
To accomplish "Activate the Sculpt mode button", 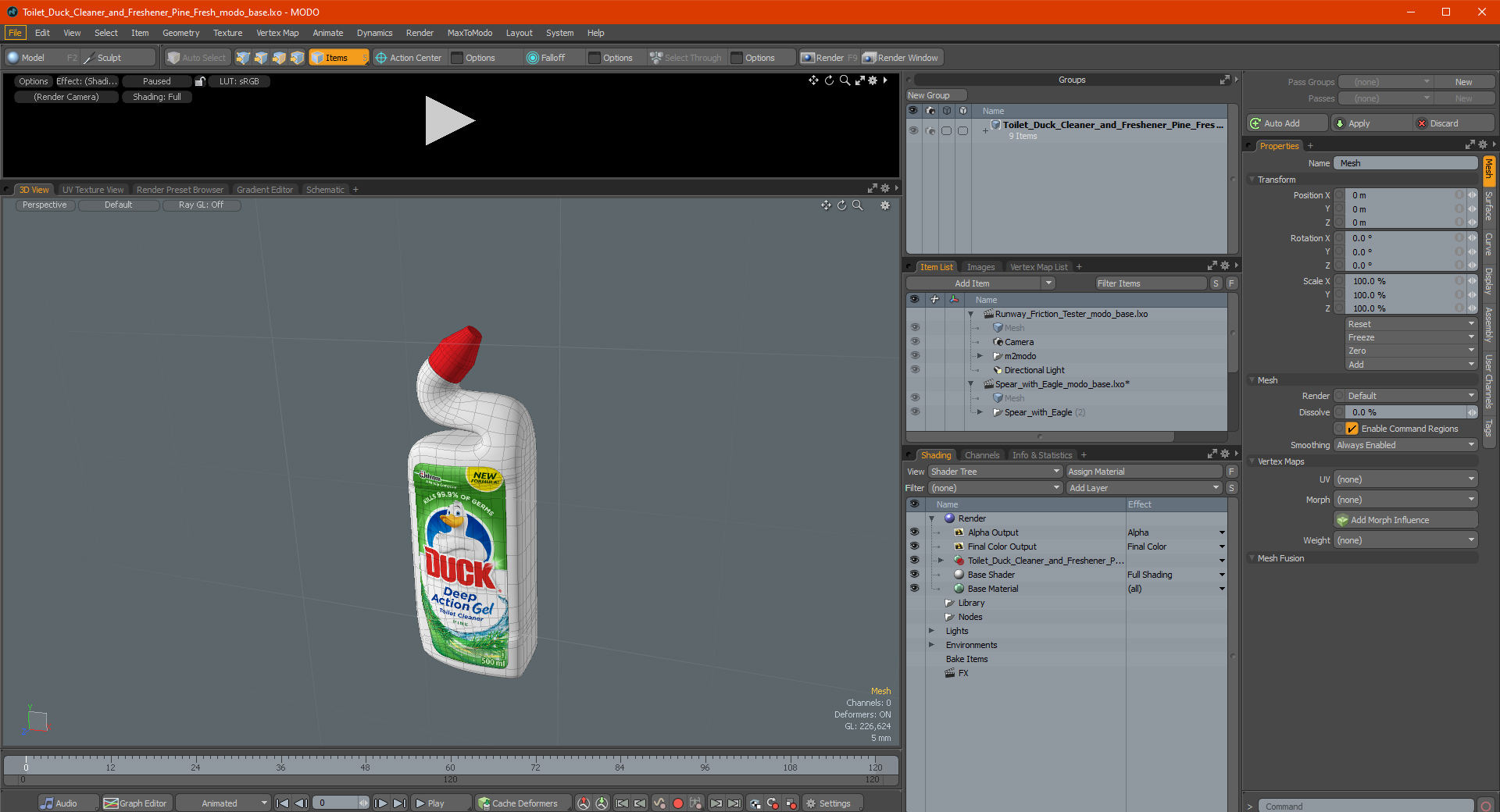I will coord(118,58).
